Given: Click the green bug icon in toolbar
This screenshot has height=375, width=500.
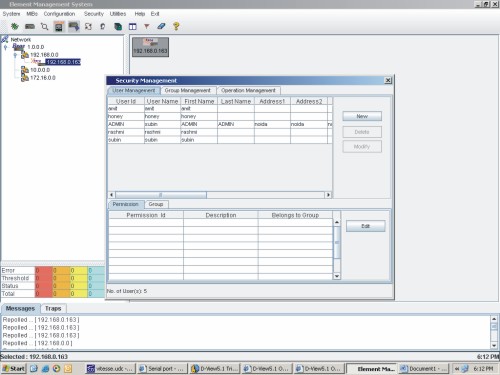Looking at the screenshot, I should [14, 26].
